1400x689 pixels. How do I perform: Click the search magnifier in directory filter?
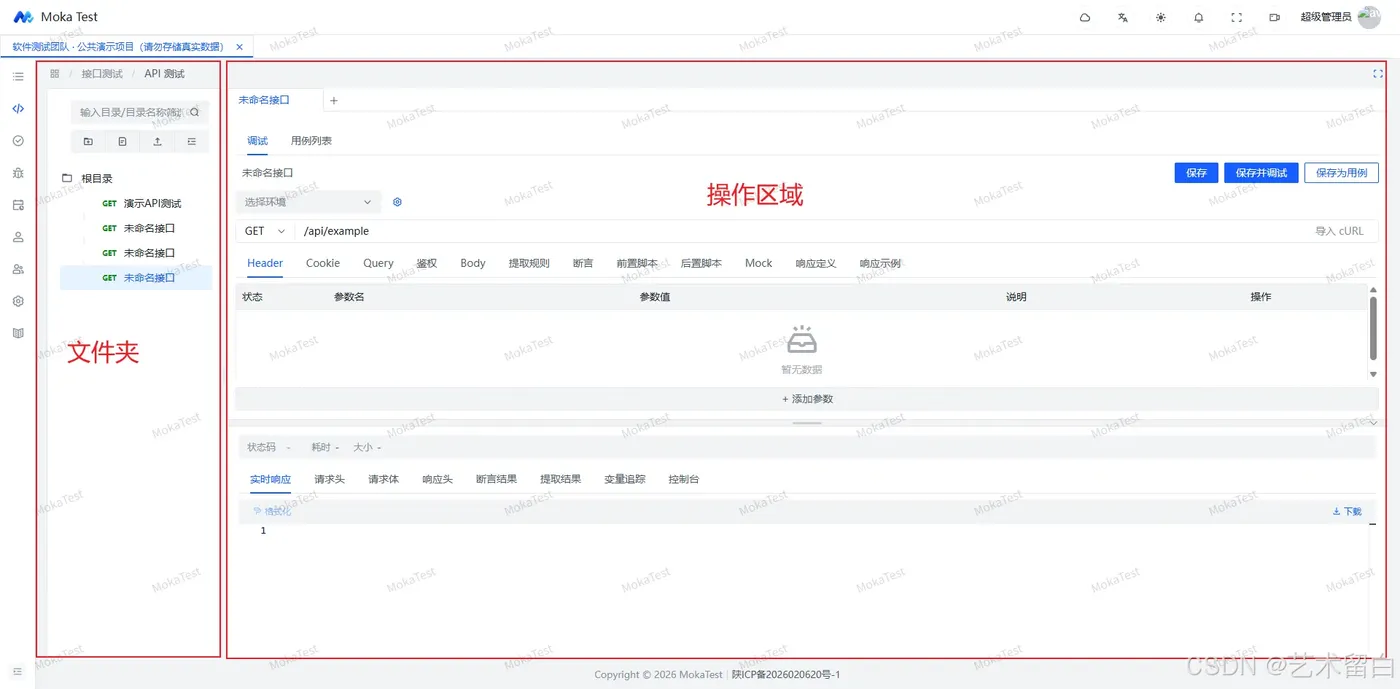click(x=195, y=113)
